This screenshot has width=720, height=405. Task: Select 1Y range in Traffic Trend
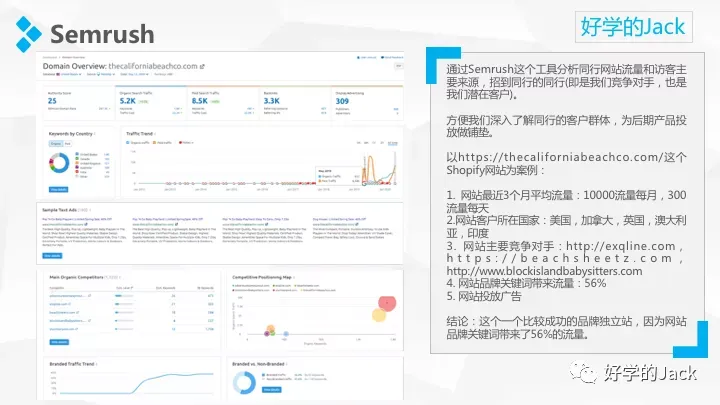374,143
